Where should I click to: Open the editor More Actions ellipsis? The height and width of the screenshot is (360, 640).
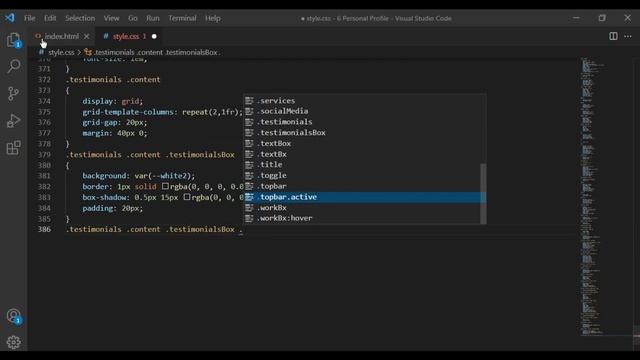628,36
